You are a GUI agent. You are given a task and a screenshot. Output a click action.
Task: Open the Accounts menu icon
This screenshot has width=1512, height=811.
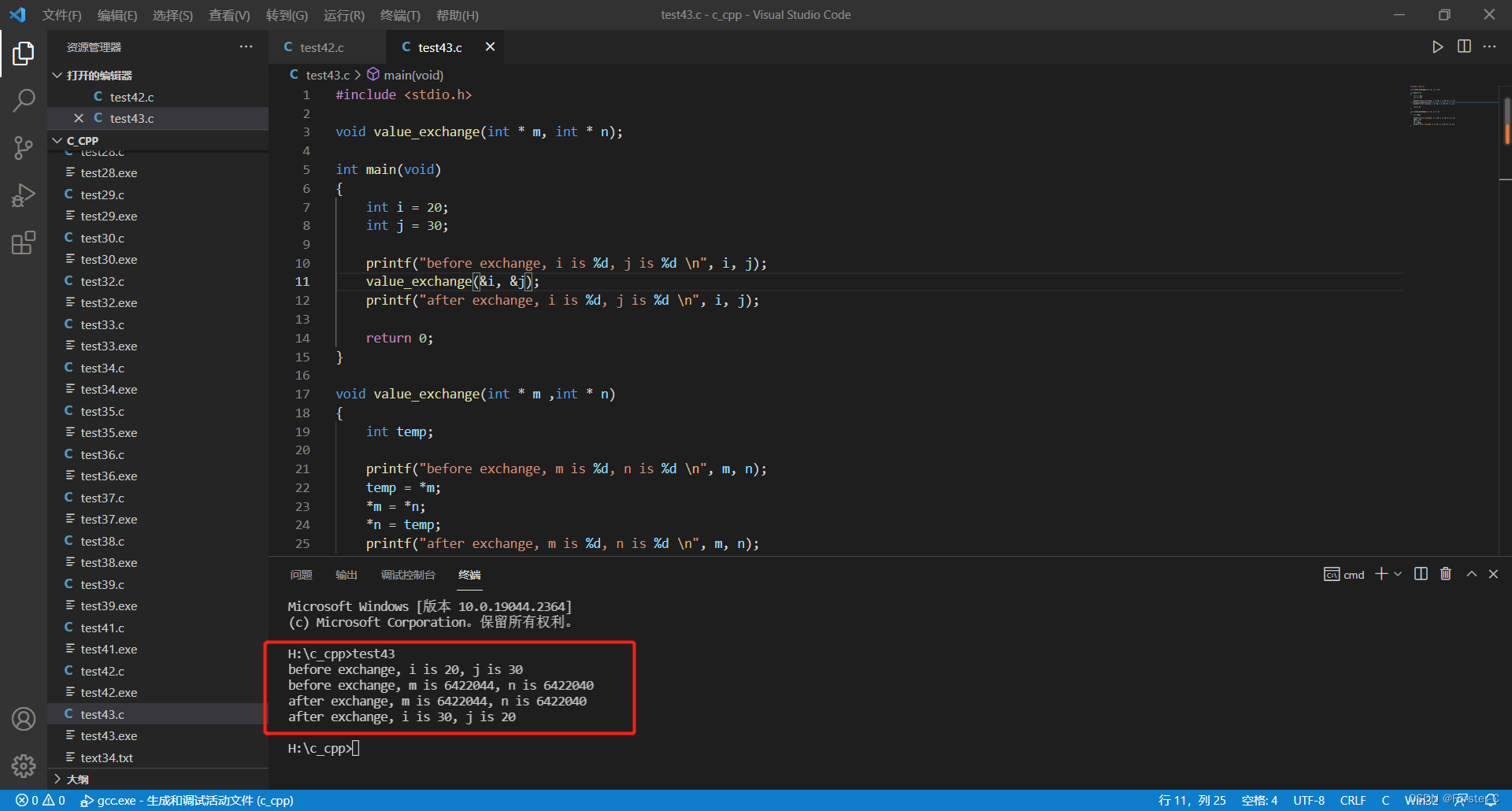[x=24, y=719]
